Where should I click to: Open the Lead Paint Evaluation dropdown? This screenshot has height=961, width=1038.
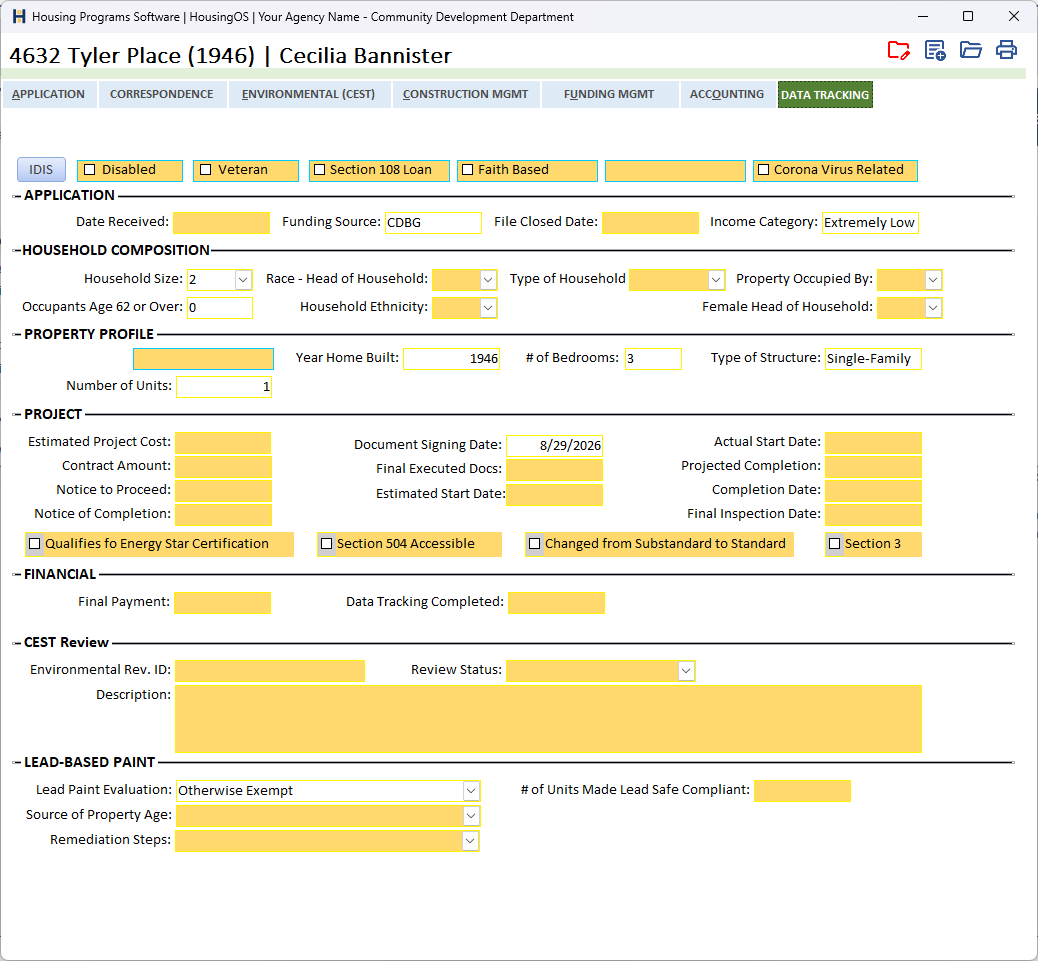click(x=471, y=791)
